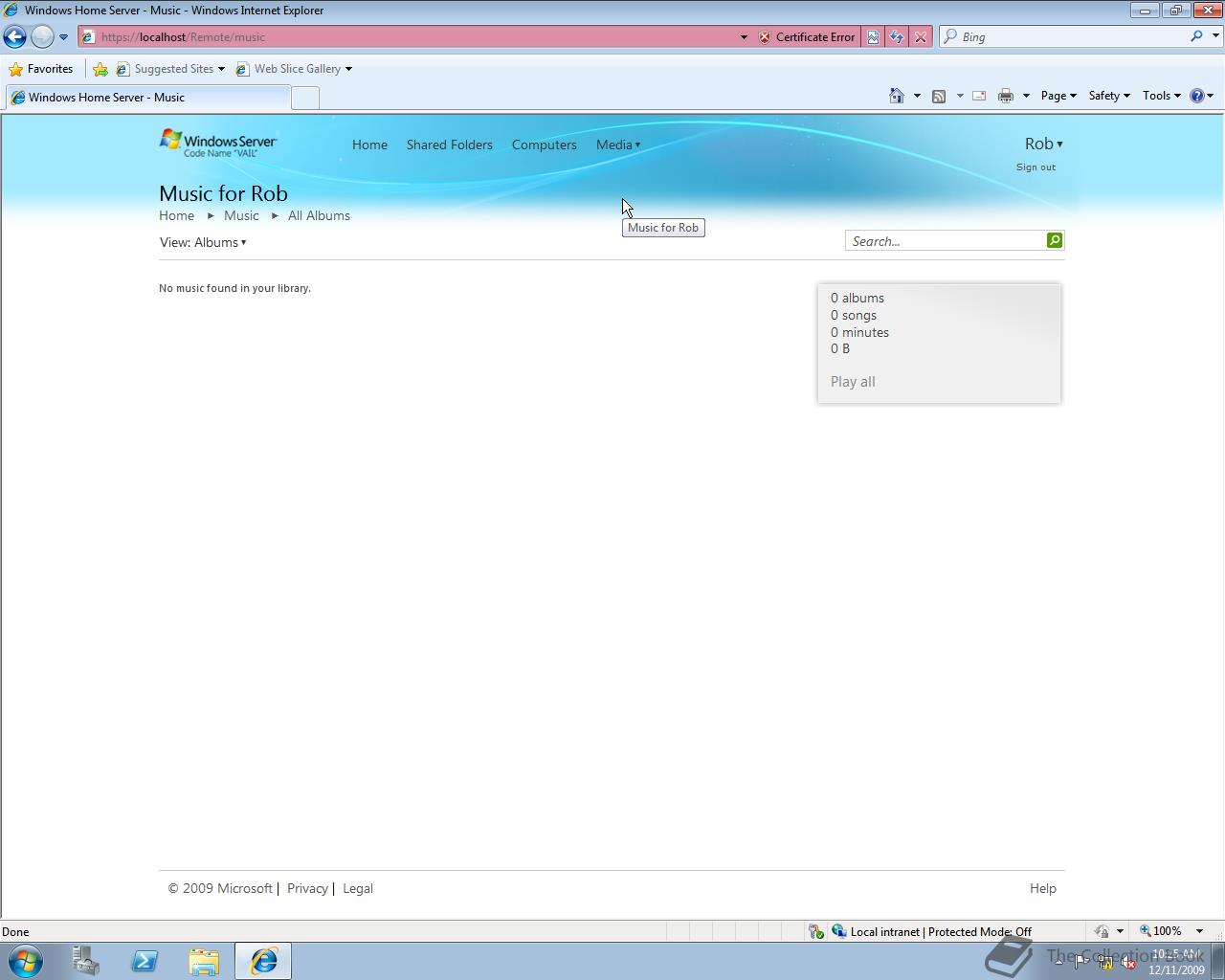Select the Windows Home Server - Music tab
Viewport: 1225px width, 980px height.
[x=146, y=98]
